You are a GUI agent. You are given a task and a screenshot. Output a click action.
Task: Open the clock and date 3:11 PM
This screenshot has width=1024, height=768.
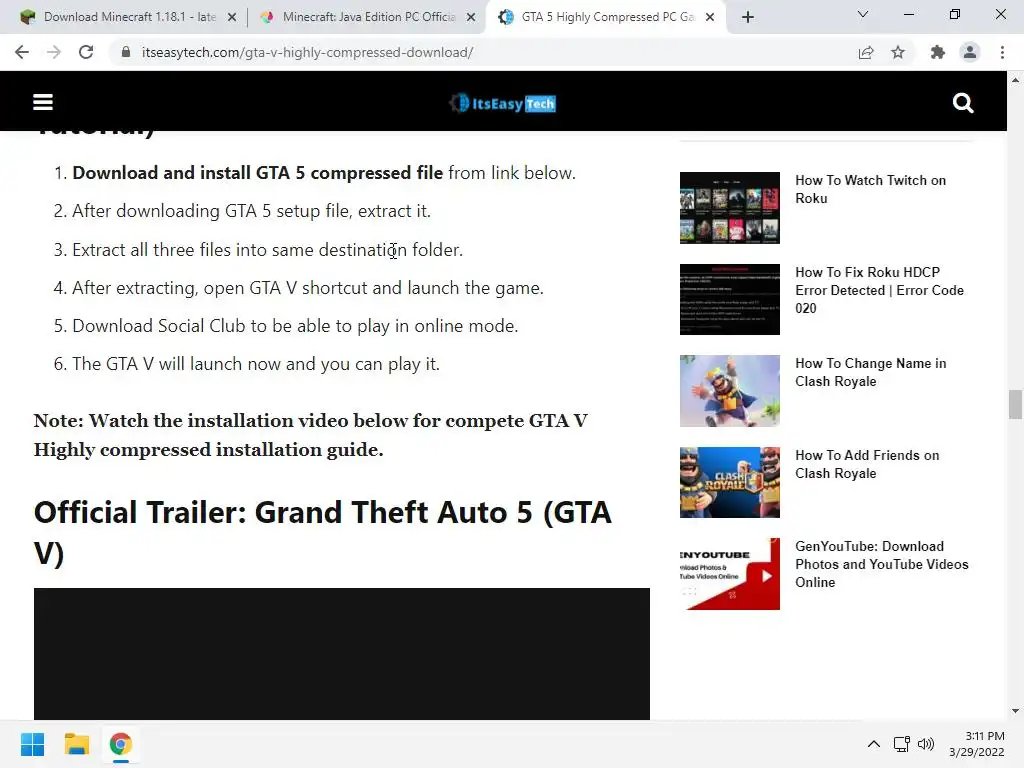click(x=977, y=744)
